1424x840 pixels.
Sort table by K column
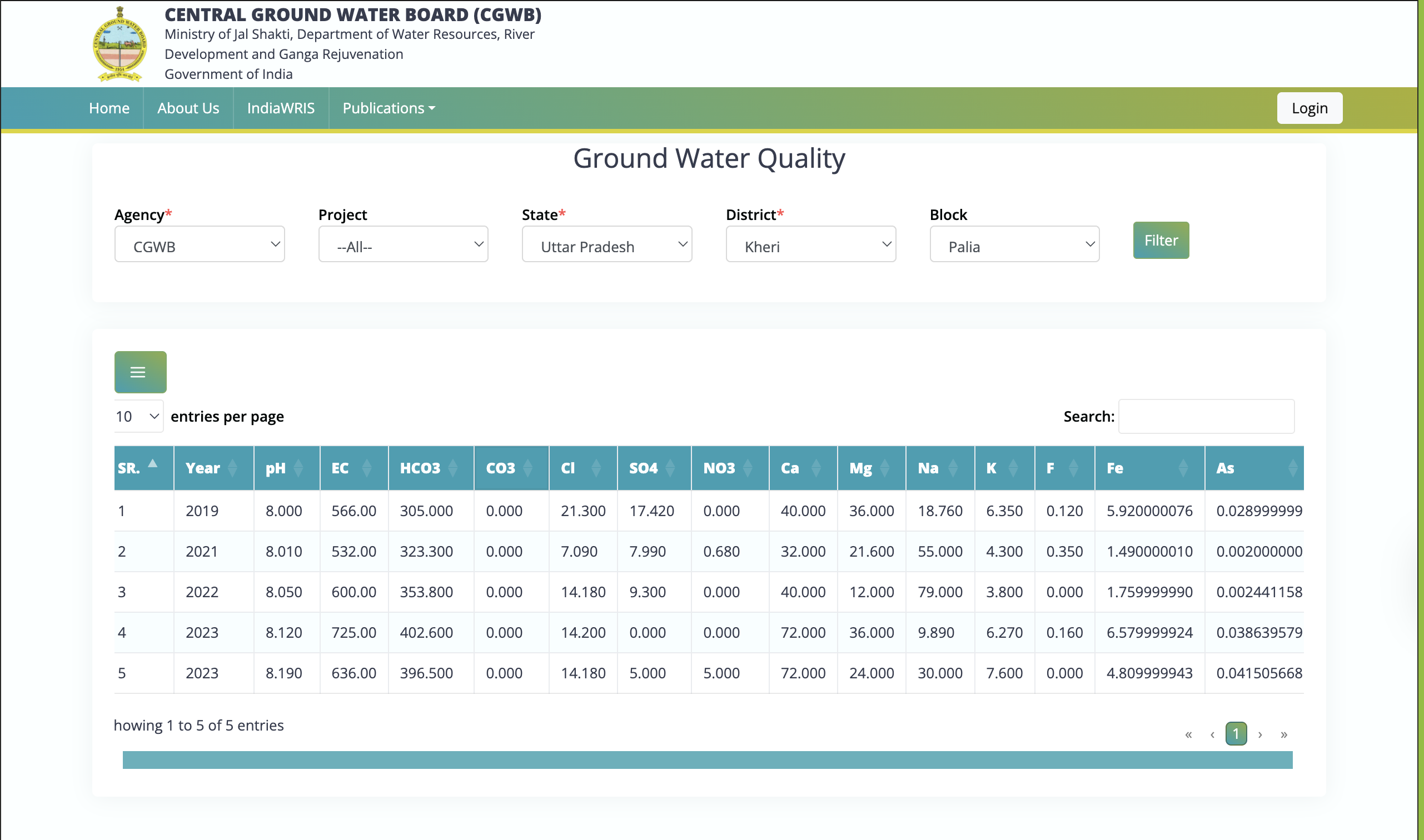[x=1004, y=468]
